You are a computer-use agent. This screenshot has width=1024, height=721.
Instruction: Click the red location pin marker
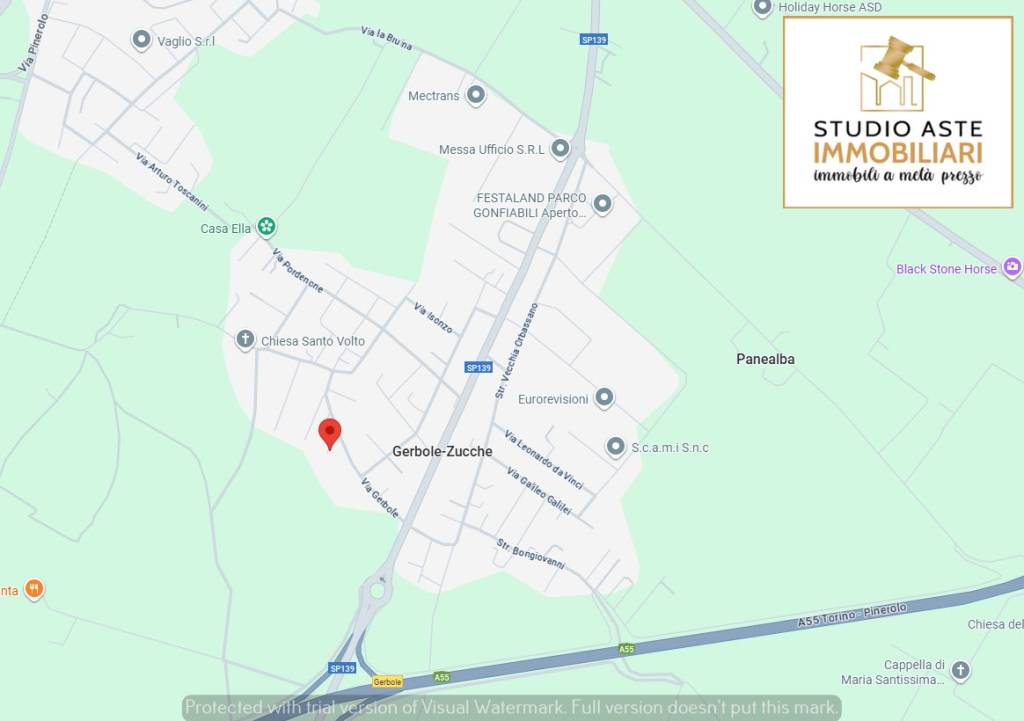click(330, 434)
